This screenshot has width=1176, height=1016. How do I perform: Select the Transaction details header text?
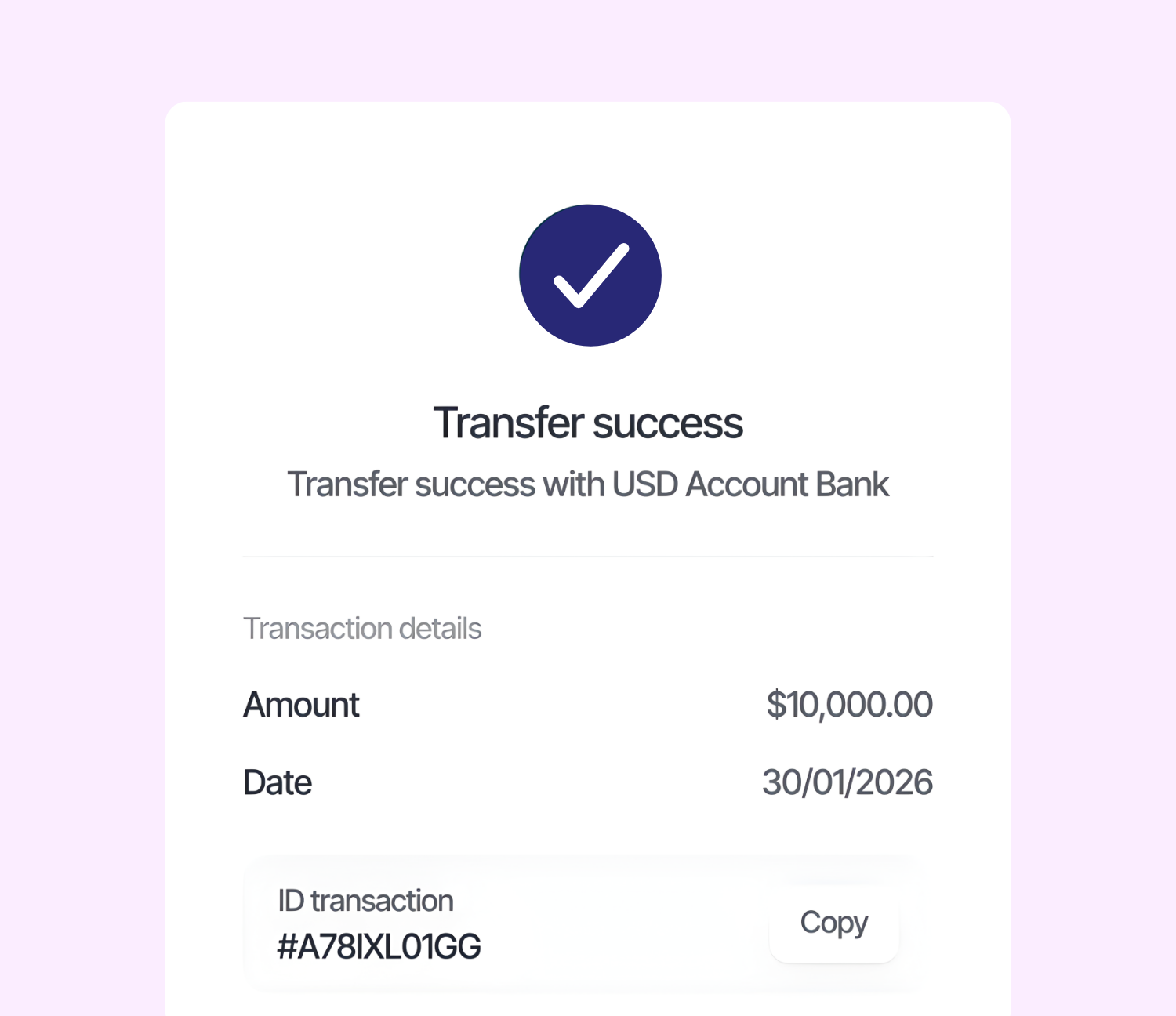click(362, 627)
